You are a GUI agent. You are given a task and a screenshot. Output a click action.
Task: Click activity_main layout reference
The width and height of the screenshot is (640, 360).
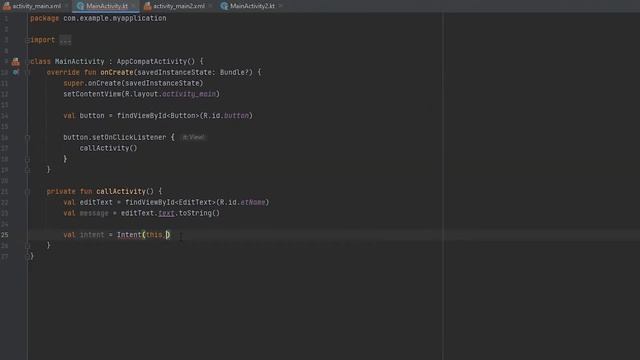tap(189, 94)
